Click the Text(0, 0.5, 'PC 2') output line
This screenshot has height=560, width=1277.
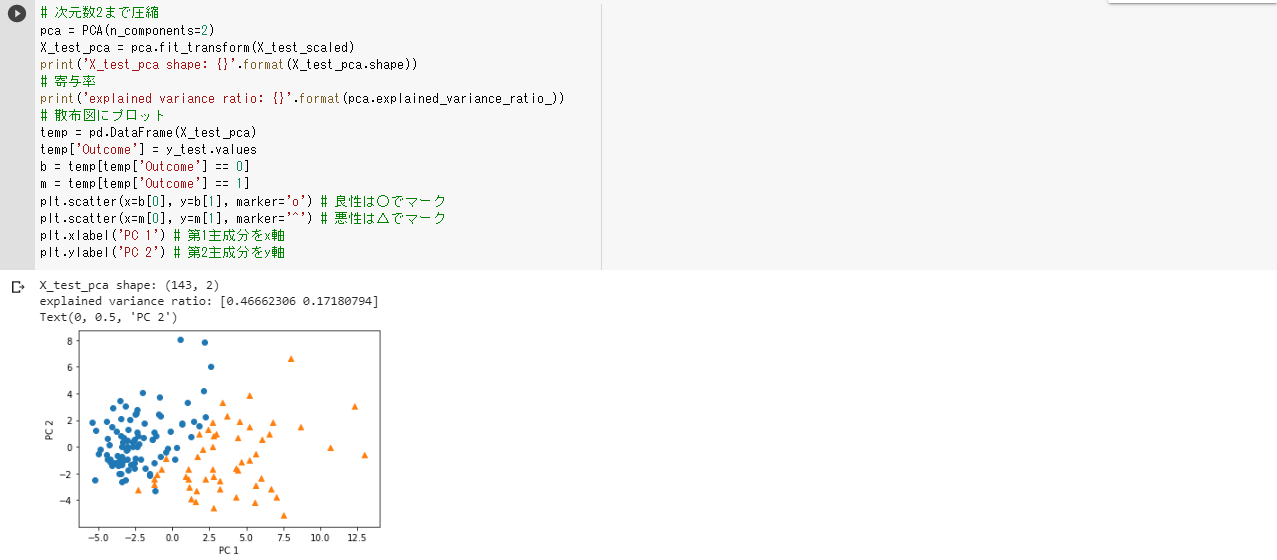[109, 317]
